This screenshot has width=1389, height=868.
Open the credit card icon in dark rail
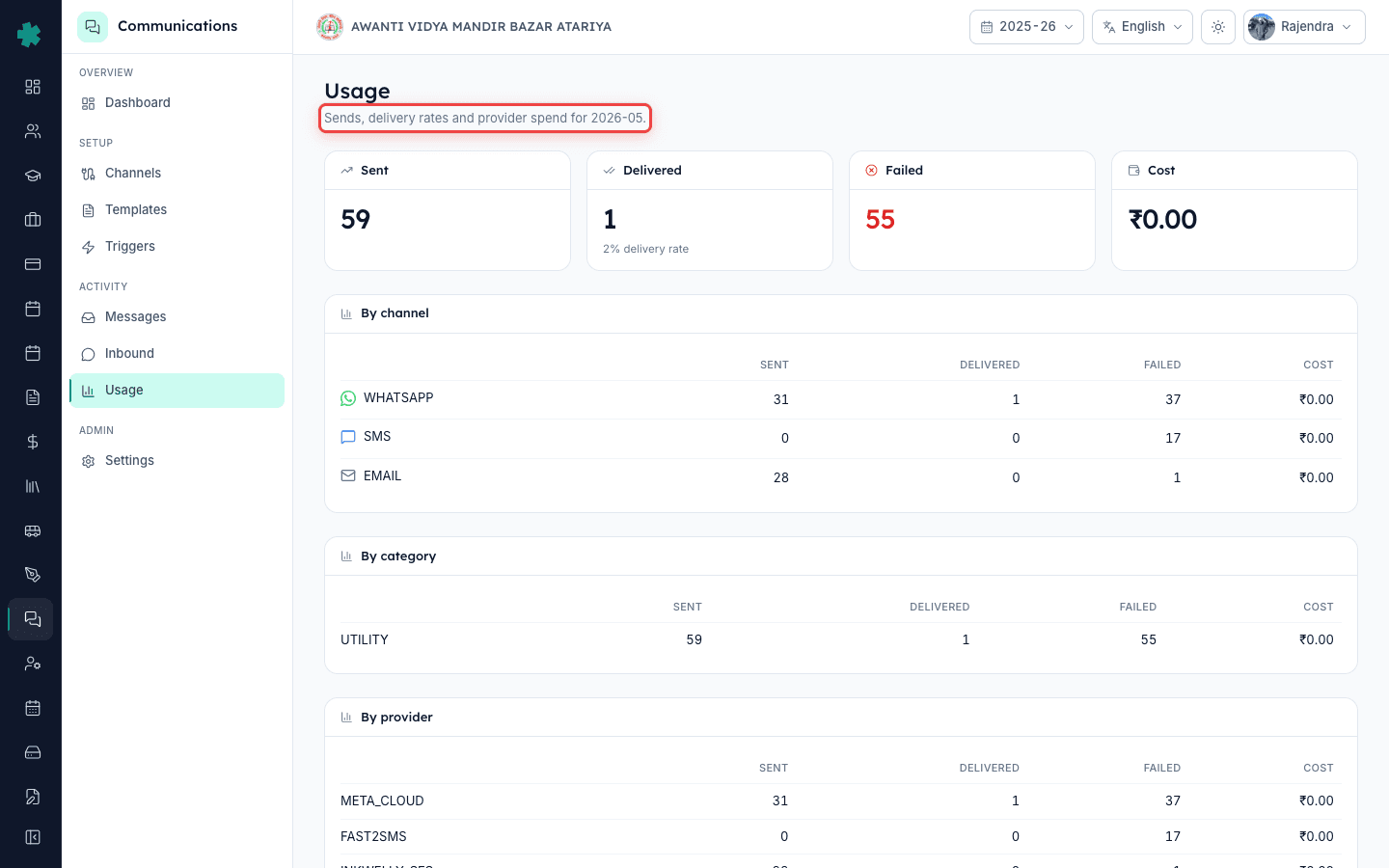33,264
